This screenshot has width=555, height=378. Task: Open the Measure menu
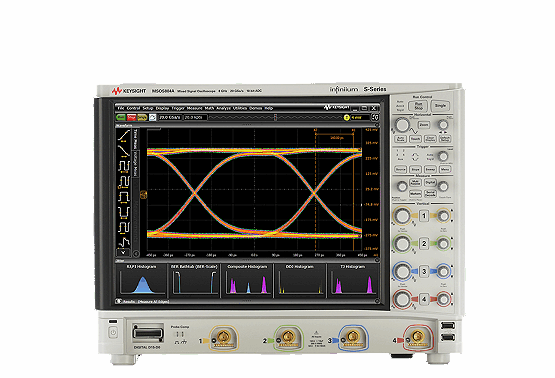[194, 108]
